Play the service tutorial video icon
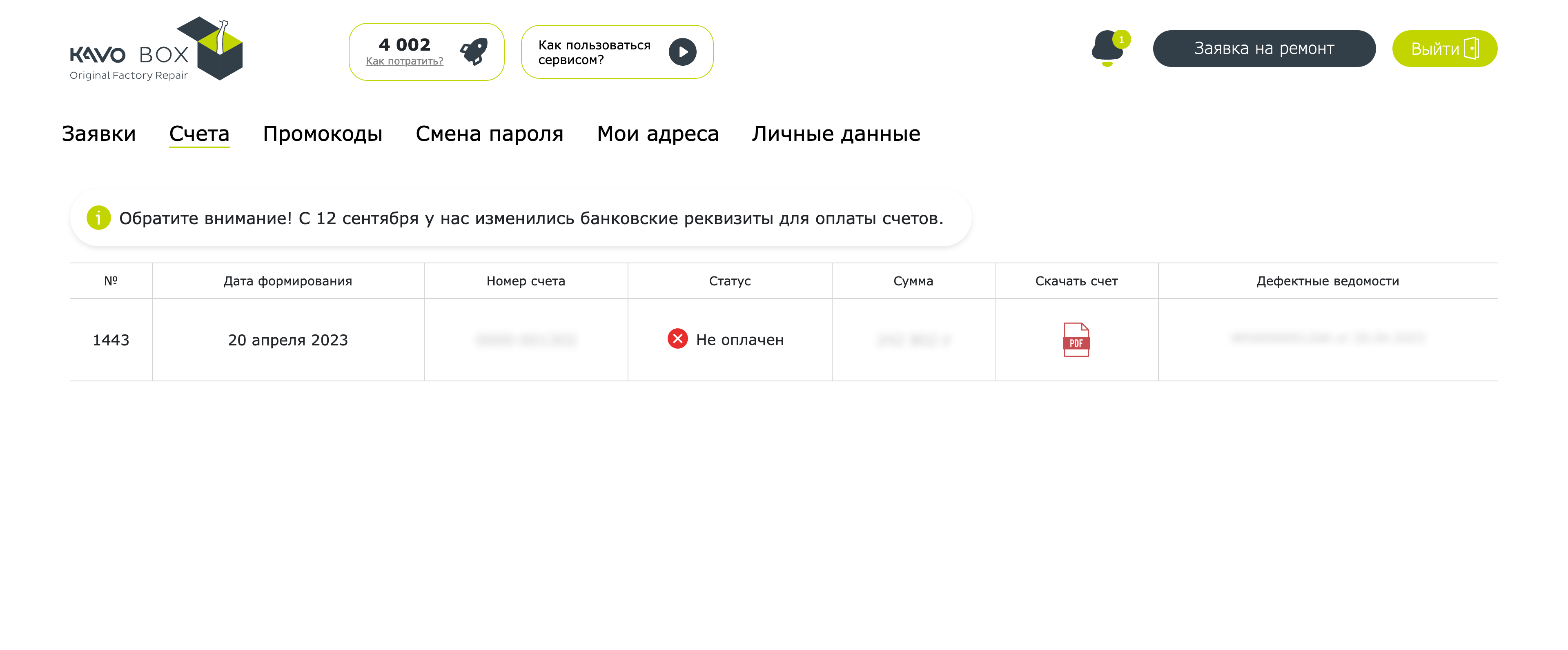The width and height of the screenshot is (1568, 650). tap(682, 52)
